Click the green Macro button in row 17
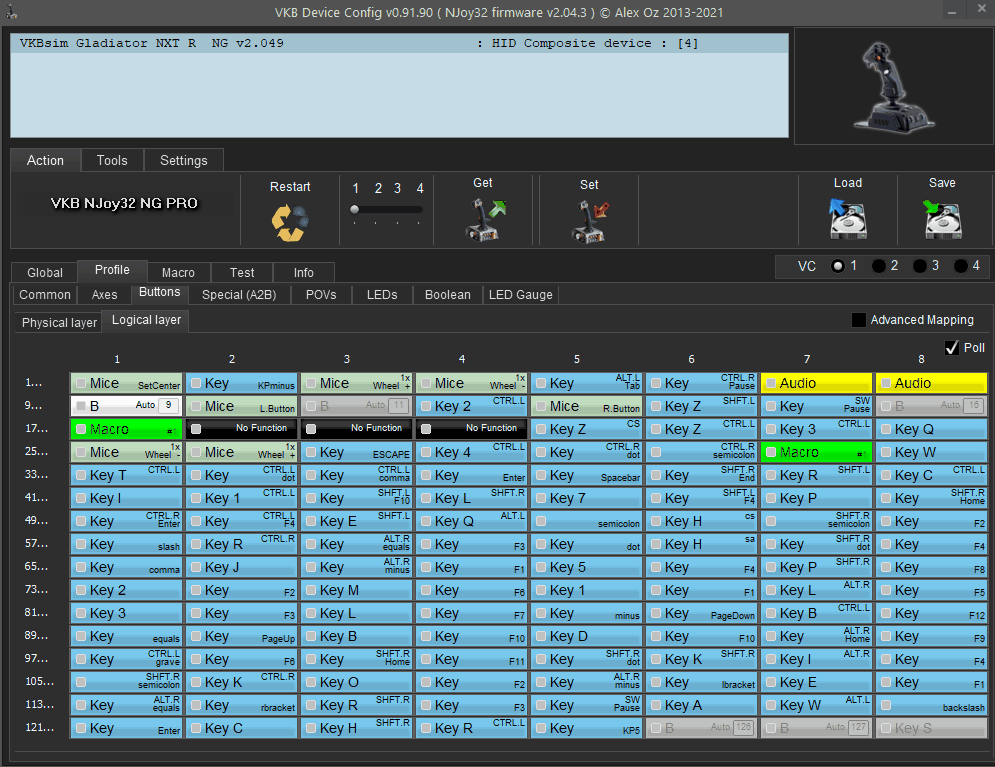This screenshot has width=995, height=767. point(126,429)
